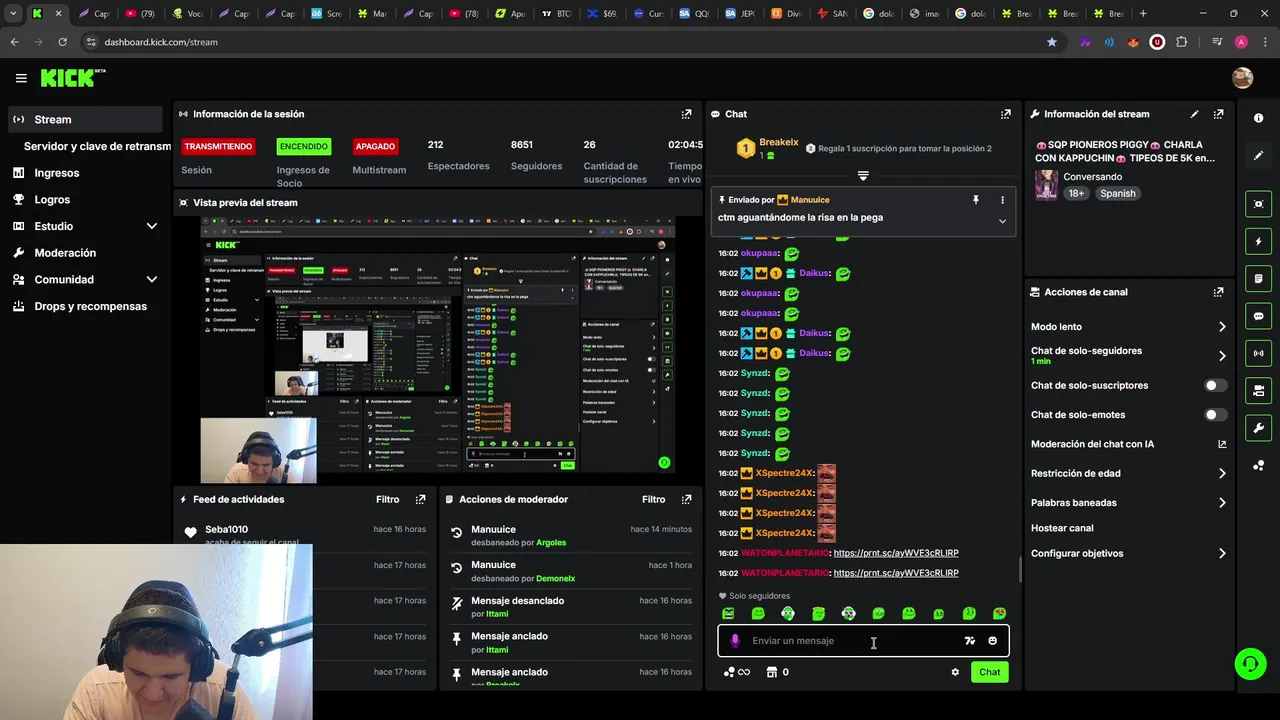Open Palabras baneadas options
Viewport: 1280px width, 720px height.
1128,502
